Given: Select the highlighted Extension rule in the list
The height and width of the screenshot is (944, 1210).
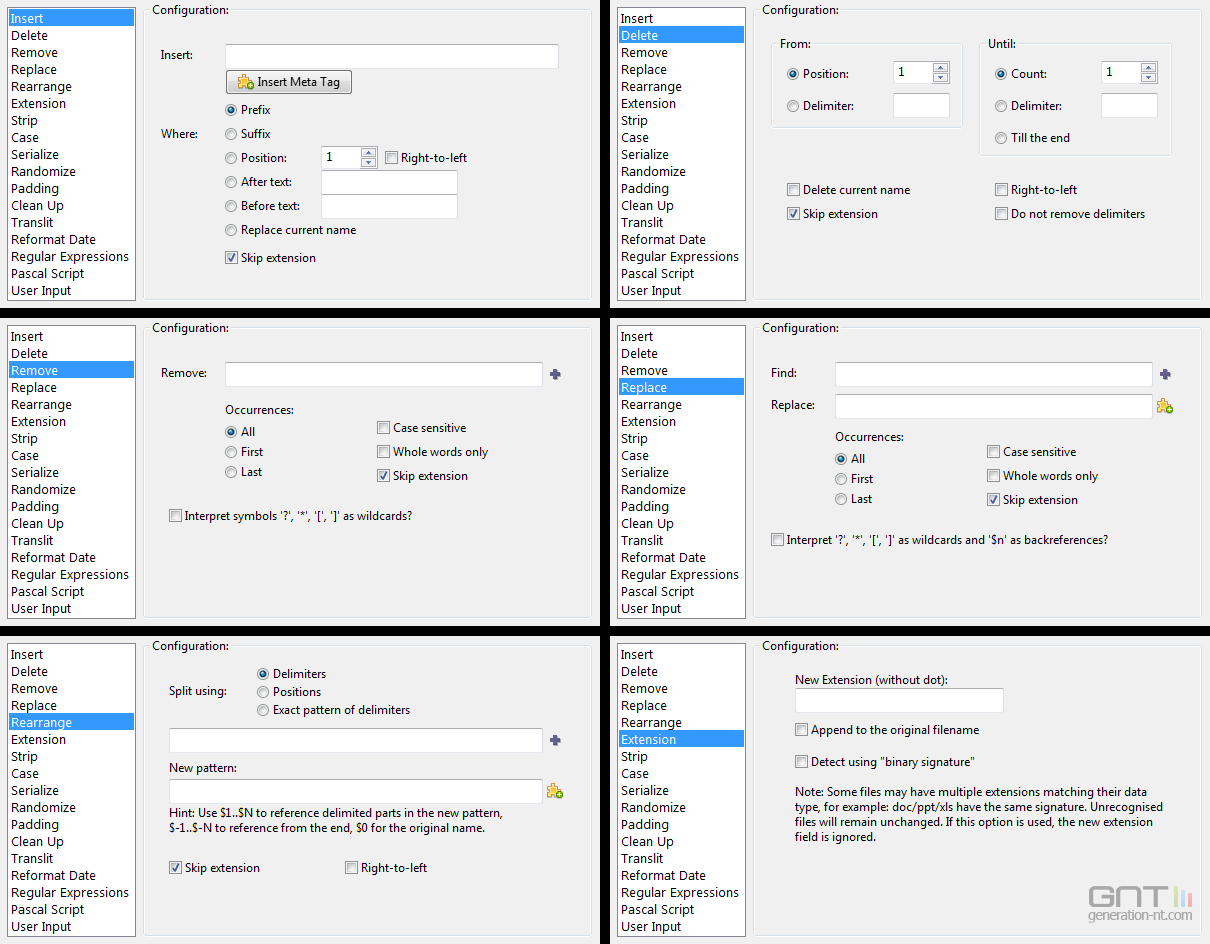Looking at the screenshot, I should (681, 739).
